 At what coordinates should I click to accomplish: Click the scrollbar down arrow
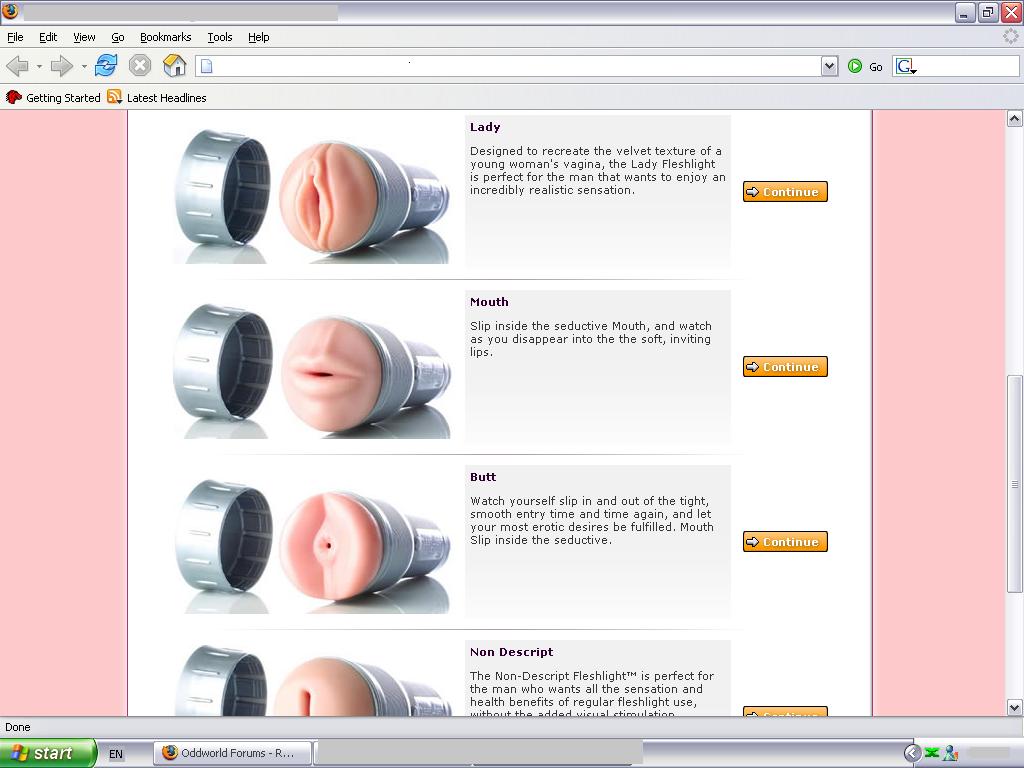(x=1014, y=707)
